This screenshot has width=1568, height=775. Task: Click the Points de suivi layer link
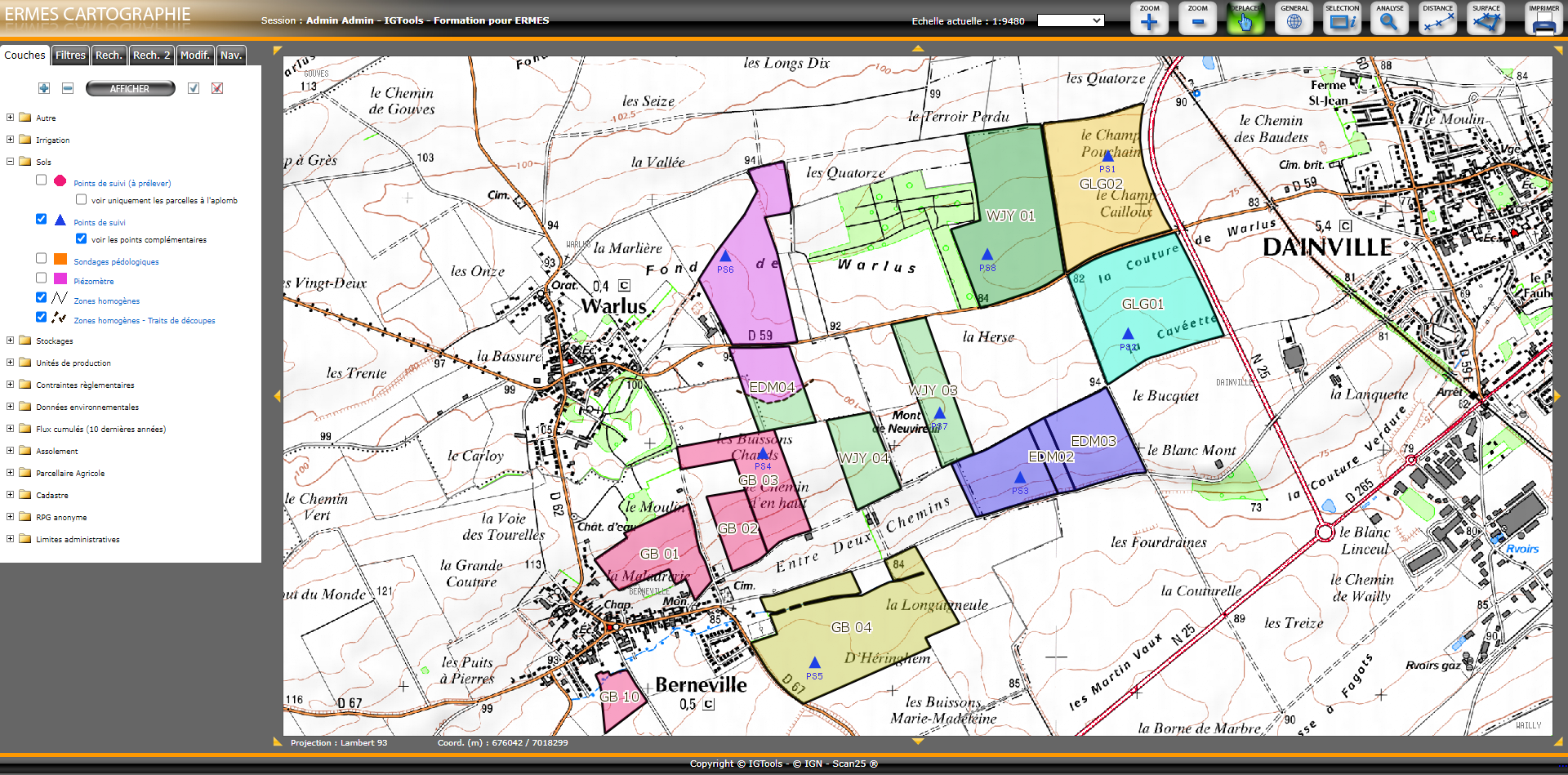tap(100, 223)
